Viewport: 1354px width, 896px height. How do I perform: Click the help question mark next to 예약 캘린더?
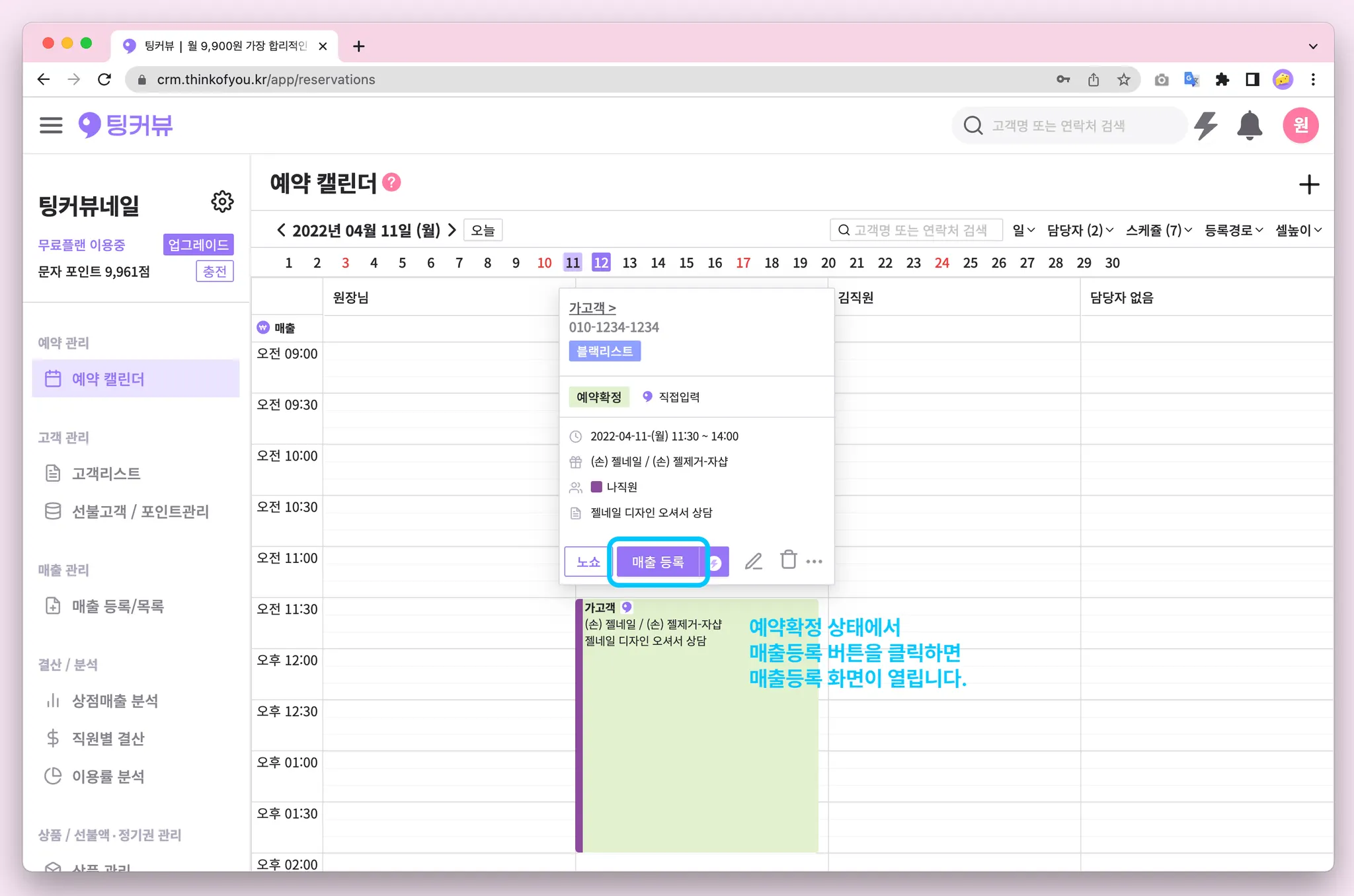point(391,182)
